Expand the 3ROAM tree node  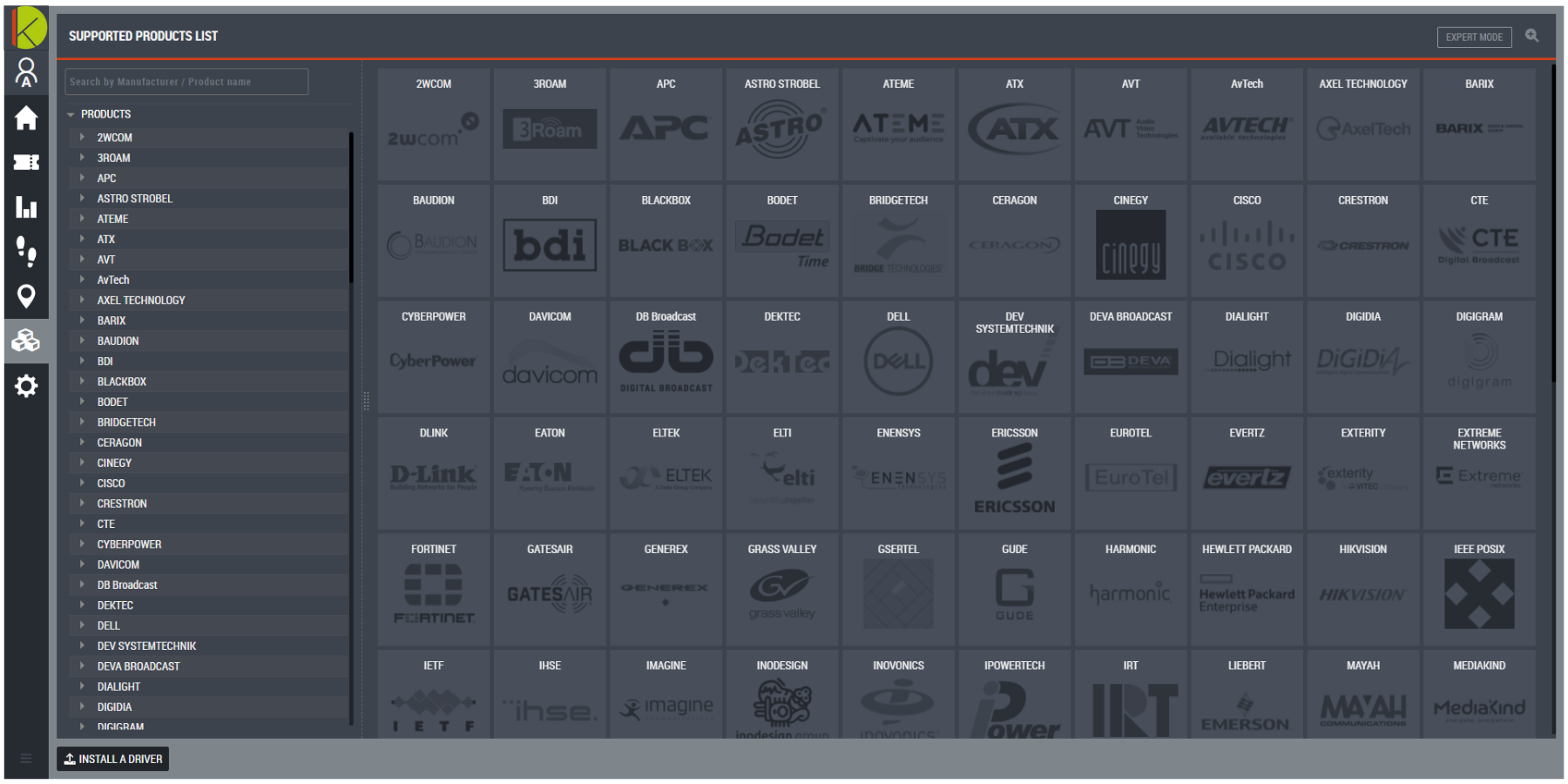(x=82, y=158)
